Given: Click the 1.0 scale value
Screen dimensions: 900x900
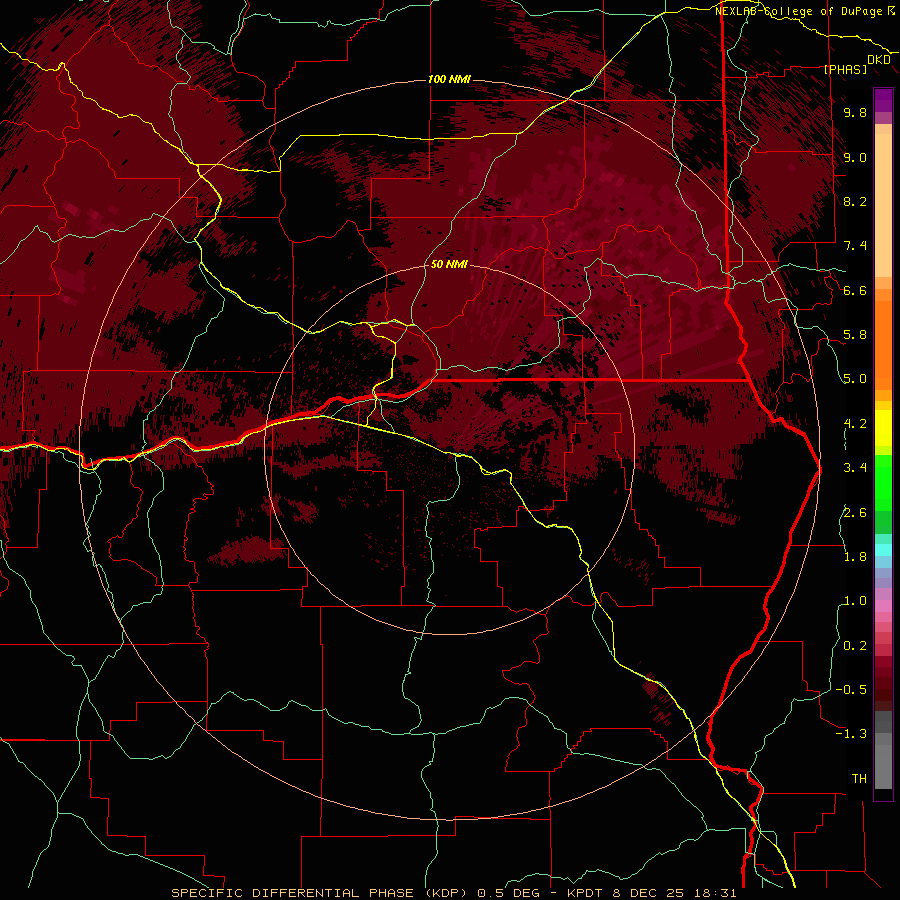Looking at the screenshot, I should point(855,601).
